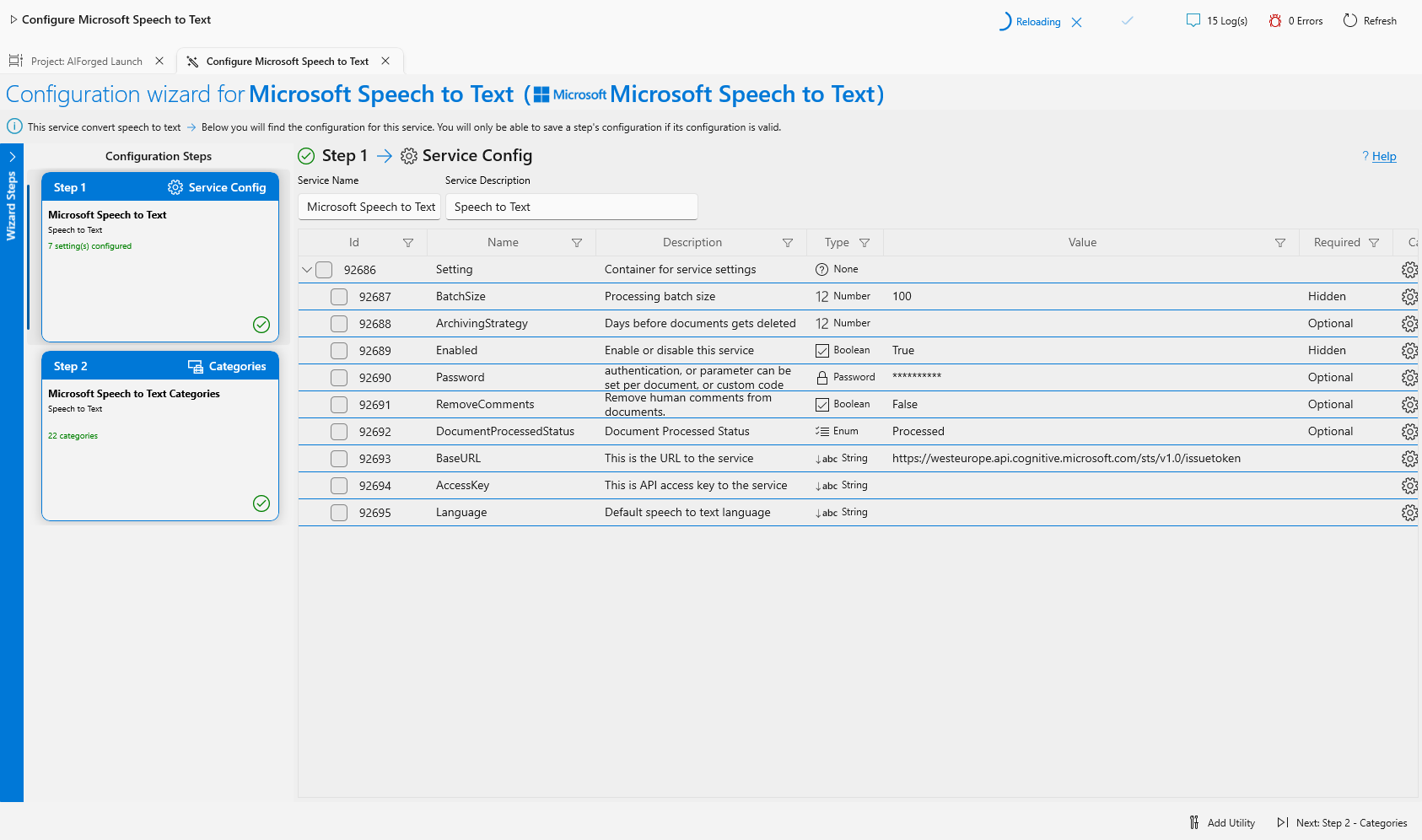Select checkbox for Setting row 92686
Screen dimensions: 1422x840
coord(324,270)
